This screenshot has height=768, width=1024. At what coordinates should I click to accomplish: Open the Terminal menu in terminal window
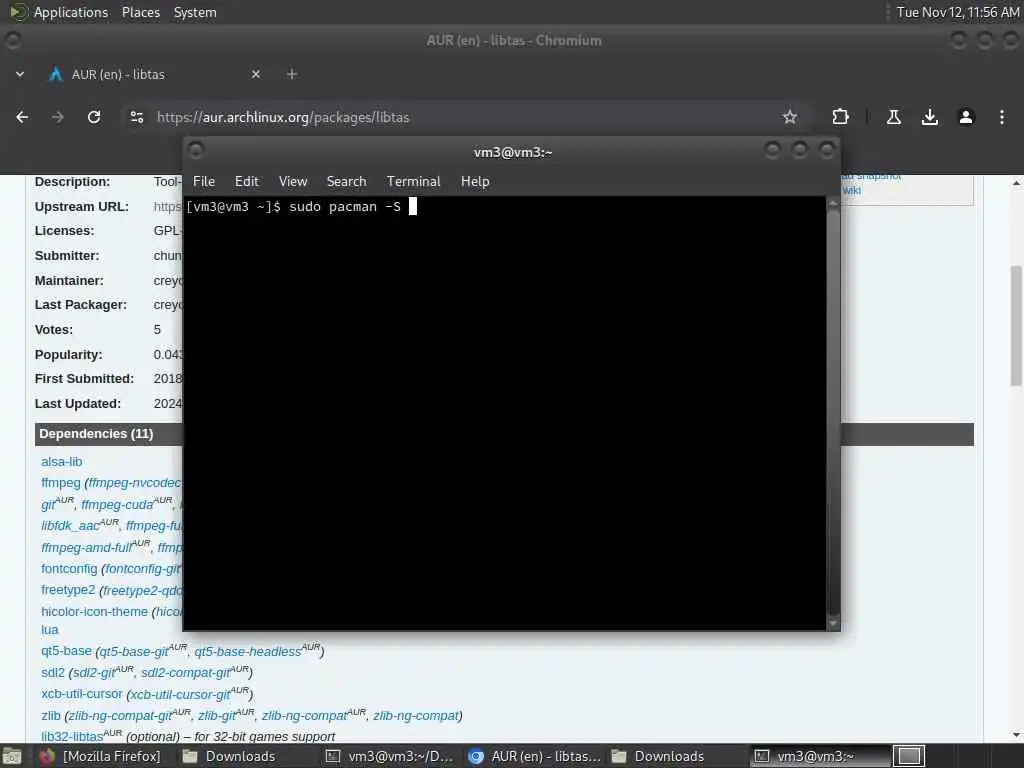pyautogui.click(x=413, y=182)
